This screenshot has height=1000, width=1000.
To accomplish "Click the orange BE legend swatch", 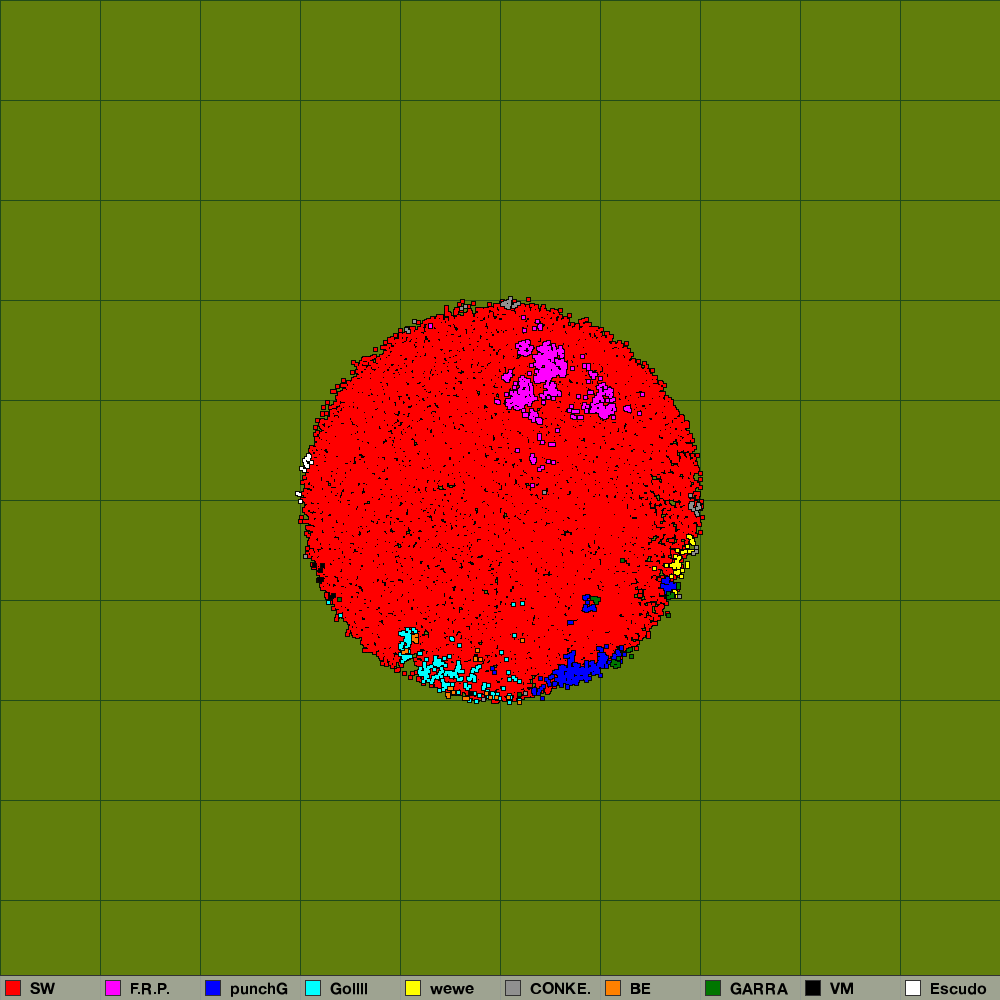I will [x=613, y=988].
